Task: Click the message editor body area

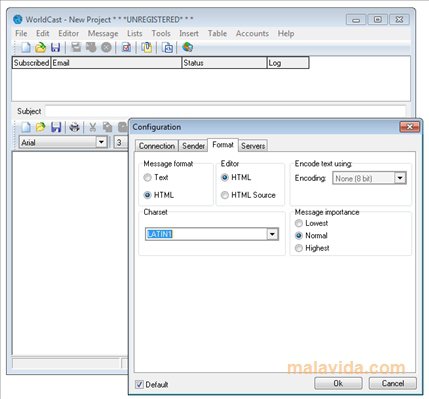Action: click(x=70, y=253)
